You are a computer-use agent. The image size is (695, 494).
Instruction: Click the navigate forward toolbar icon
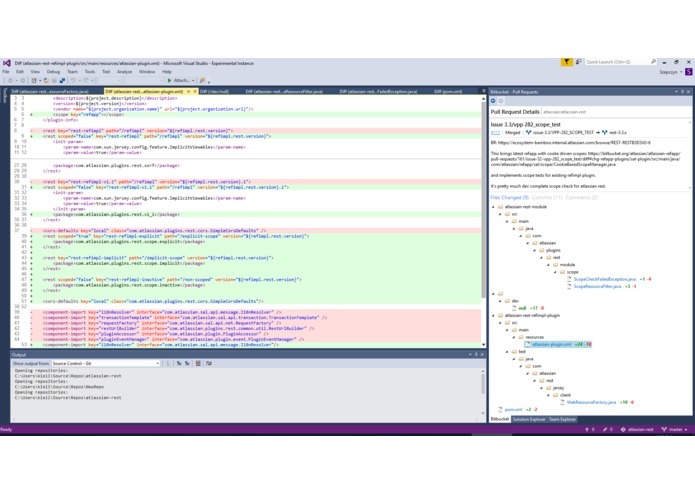23,81
